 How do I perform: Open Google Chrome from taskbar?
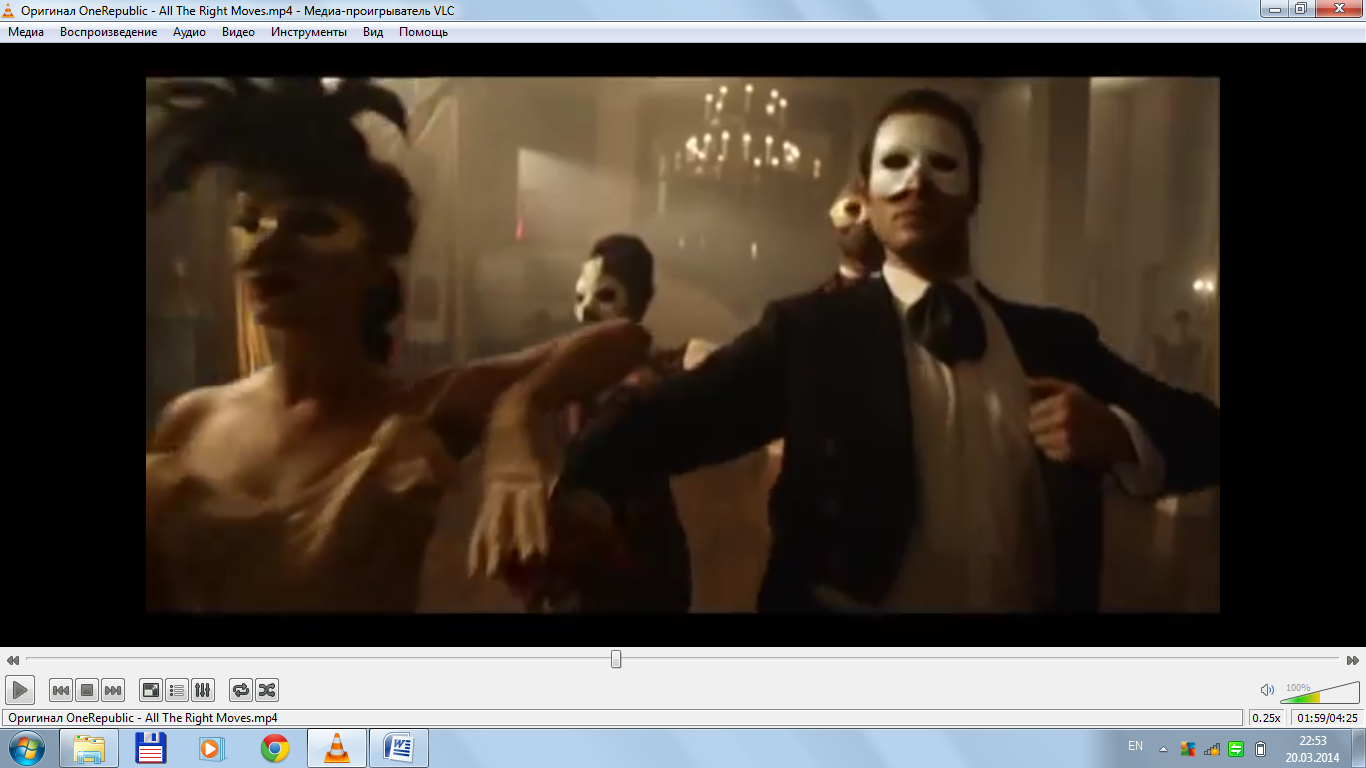point(275,748)
